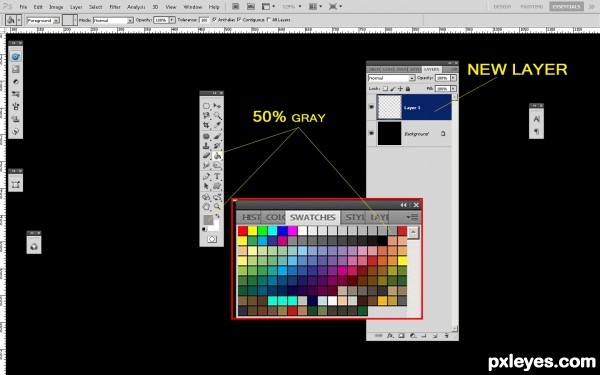
Task: Click the Quick Mask mode button
Action: pos(212,239)
